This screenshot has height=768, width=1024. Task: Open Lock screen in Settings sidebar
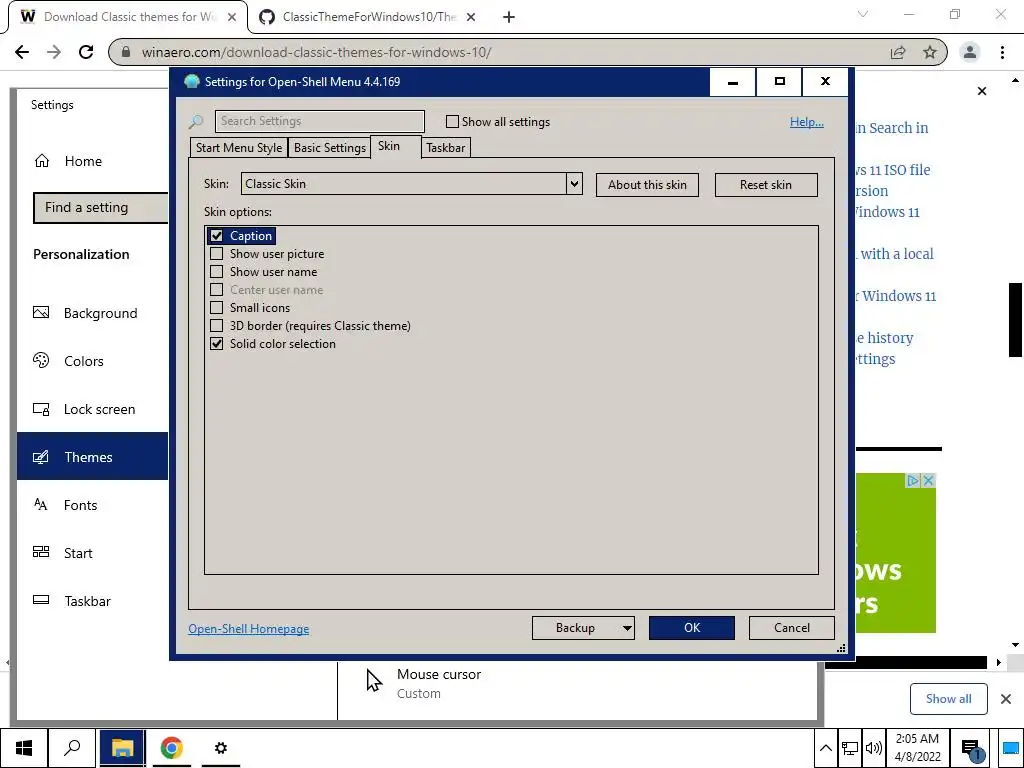click(x=92, y=409)
